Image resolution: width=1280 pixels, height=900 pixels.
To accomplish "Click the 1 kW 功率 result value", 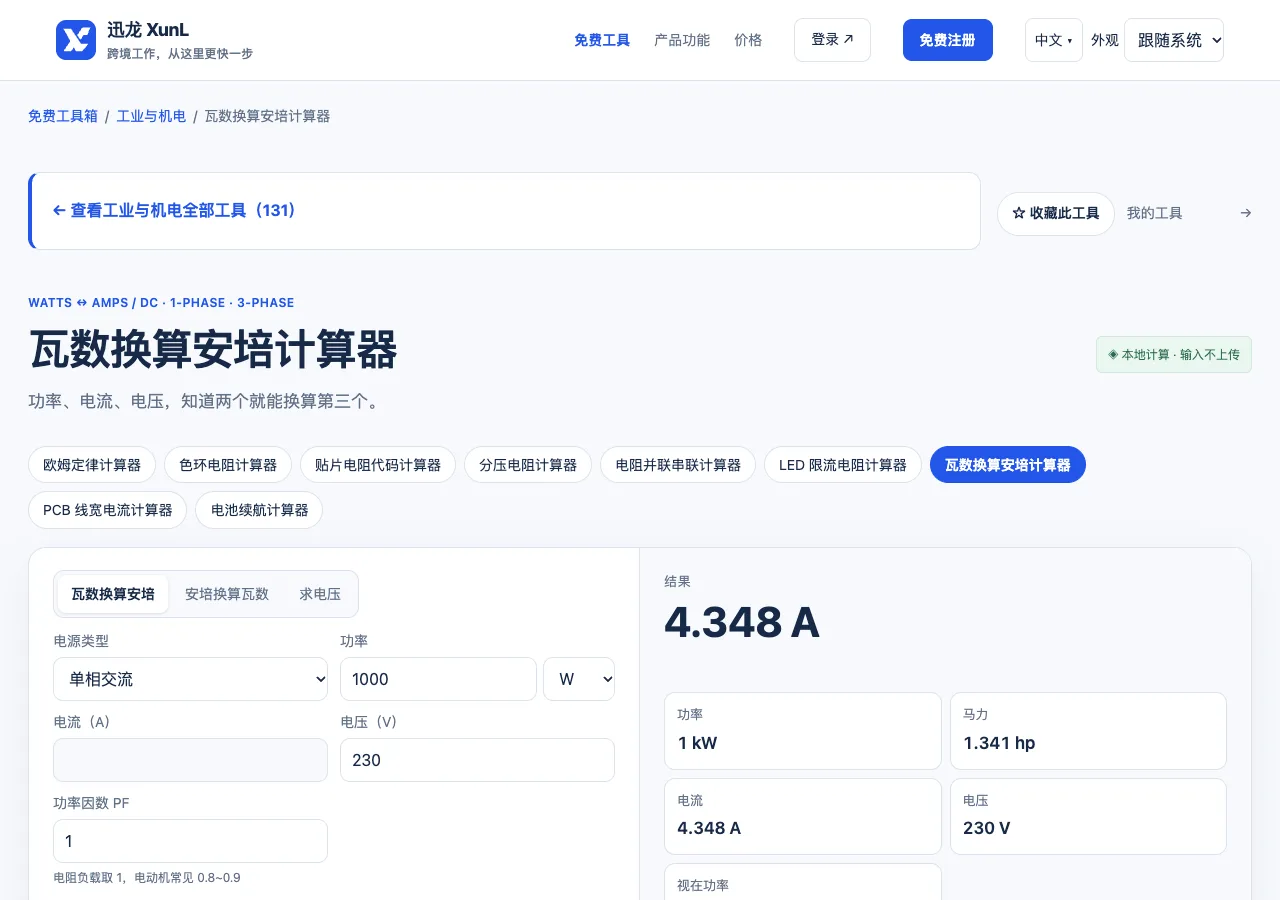I will [x=697, y=743].
